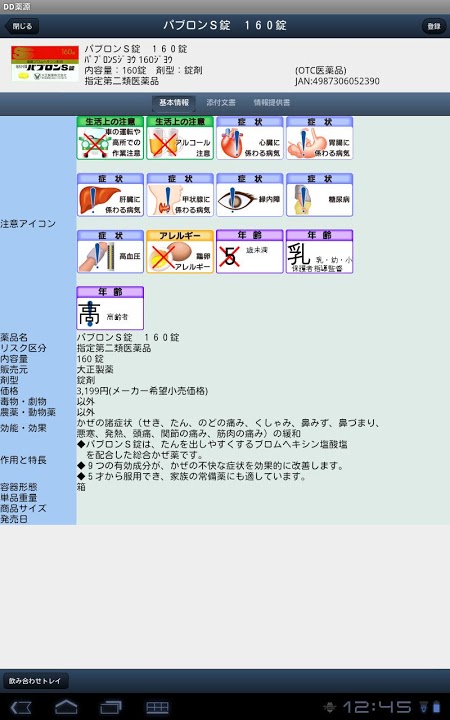Select the thyroid disease symptom icon
450x720 pixels.
pos(180,195)
